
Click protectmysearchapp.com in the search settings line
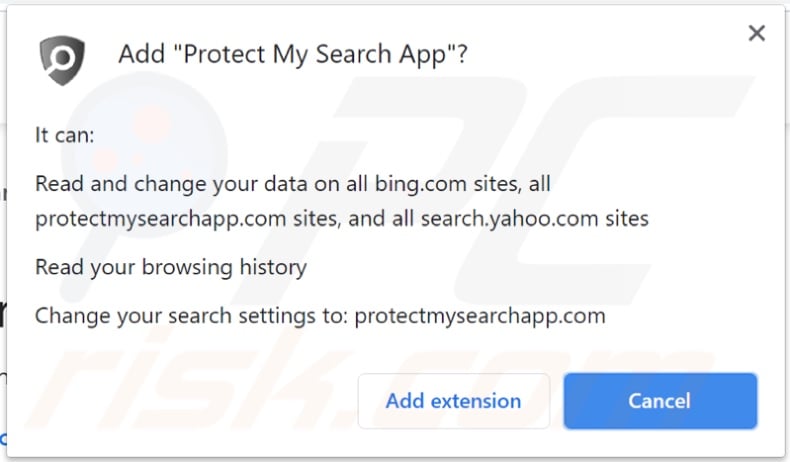pyautogui.click(x=480, y=316)
